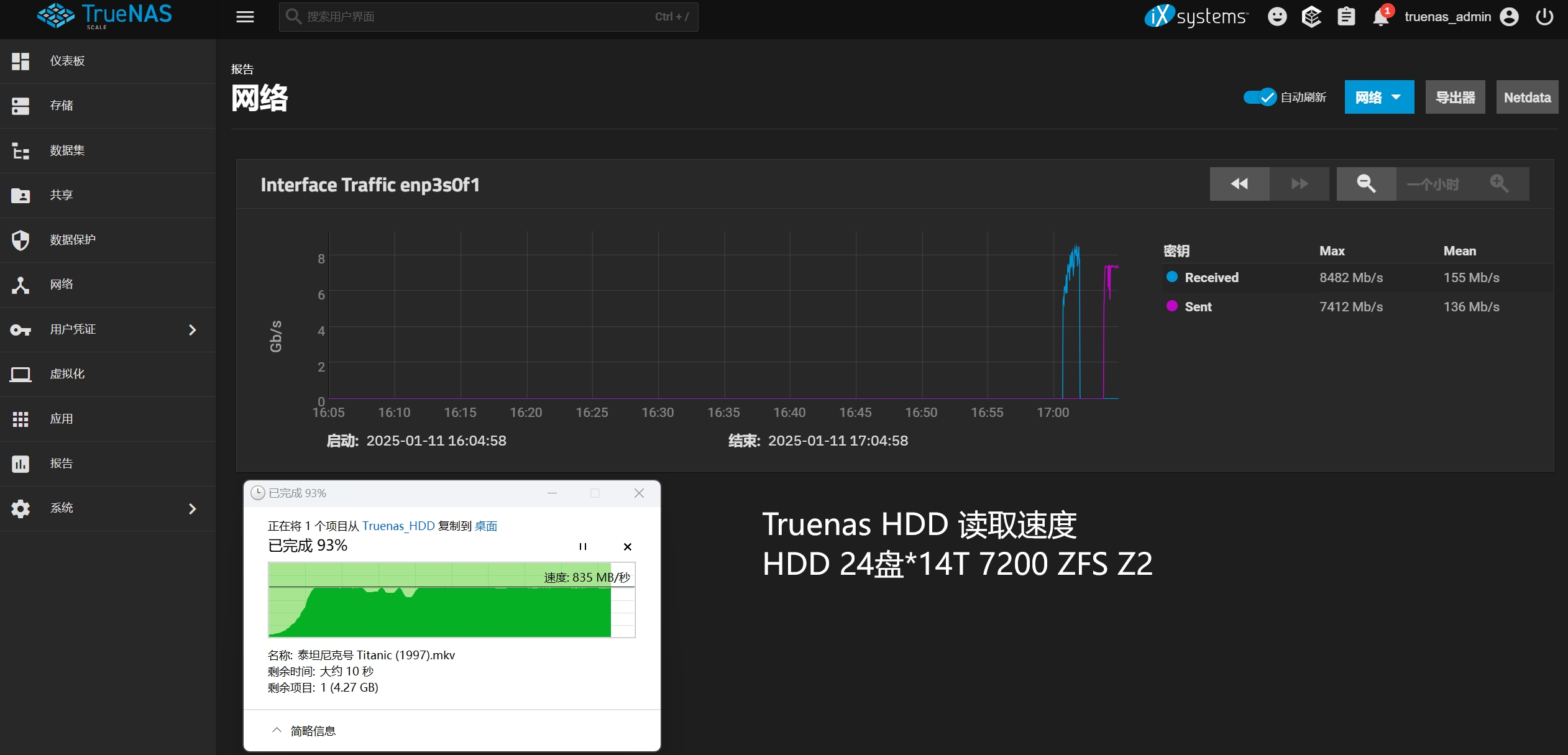Click the shared folder icon
The image size is (1568, 755).
coord(21,195)
